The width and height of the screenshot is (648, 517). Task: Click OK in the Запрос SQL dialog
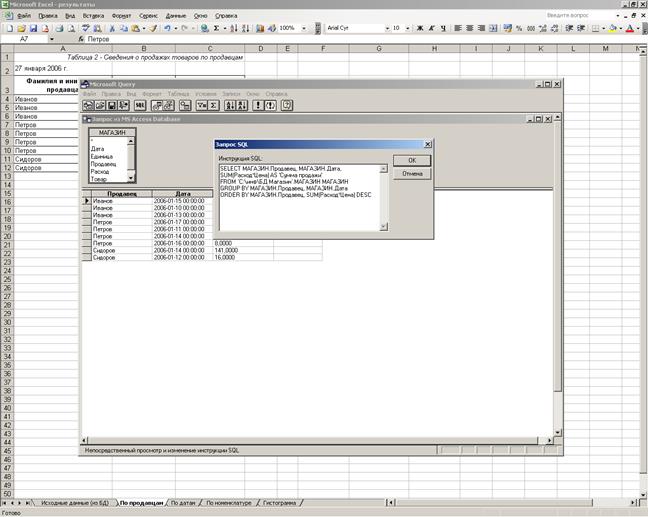(412, 160)
